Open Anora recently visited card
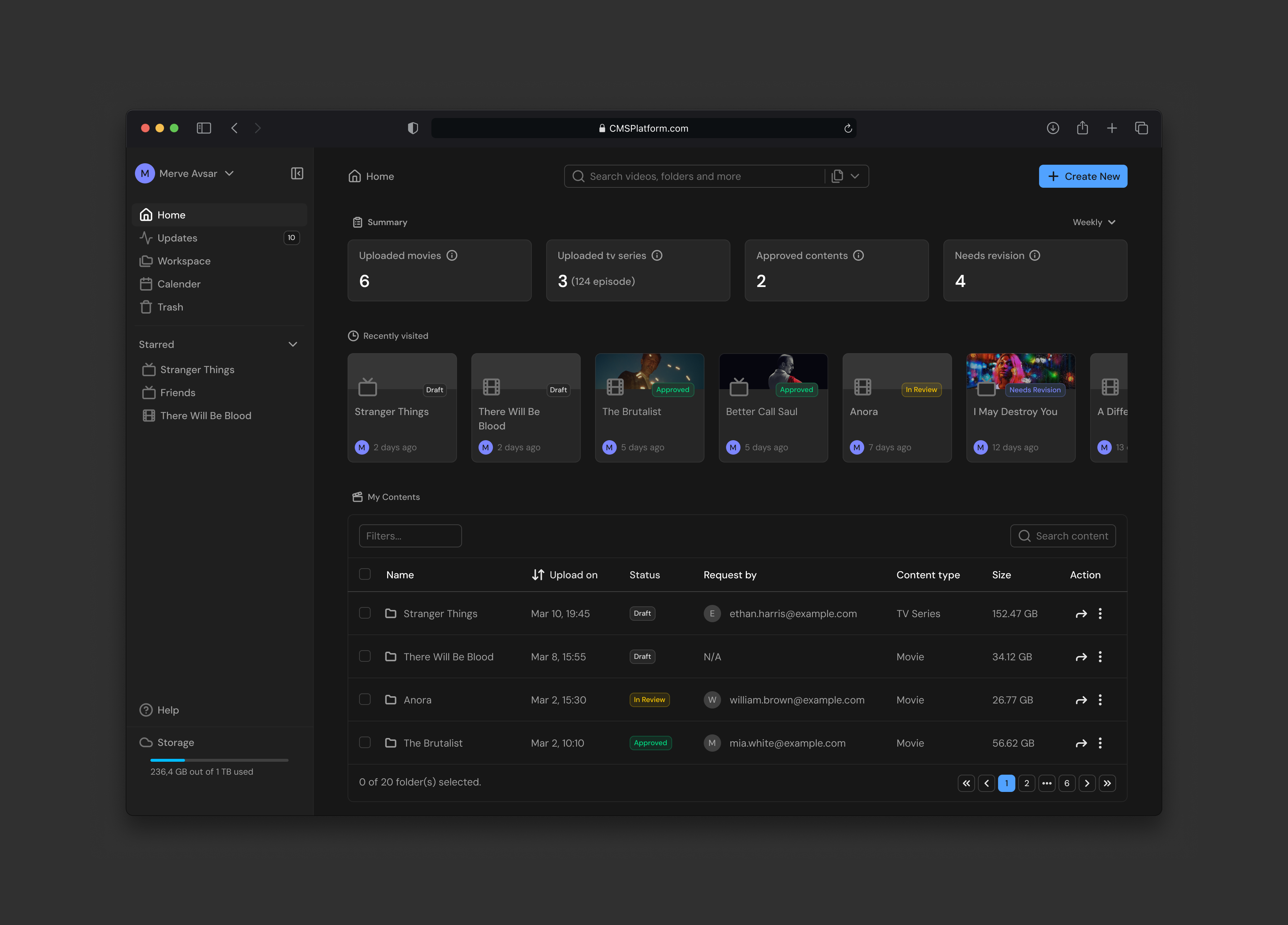1288x925 pixels. (897, 408)
